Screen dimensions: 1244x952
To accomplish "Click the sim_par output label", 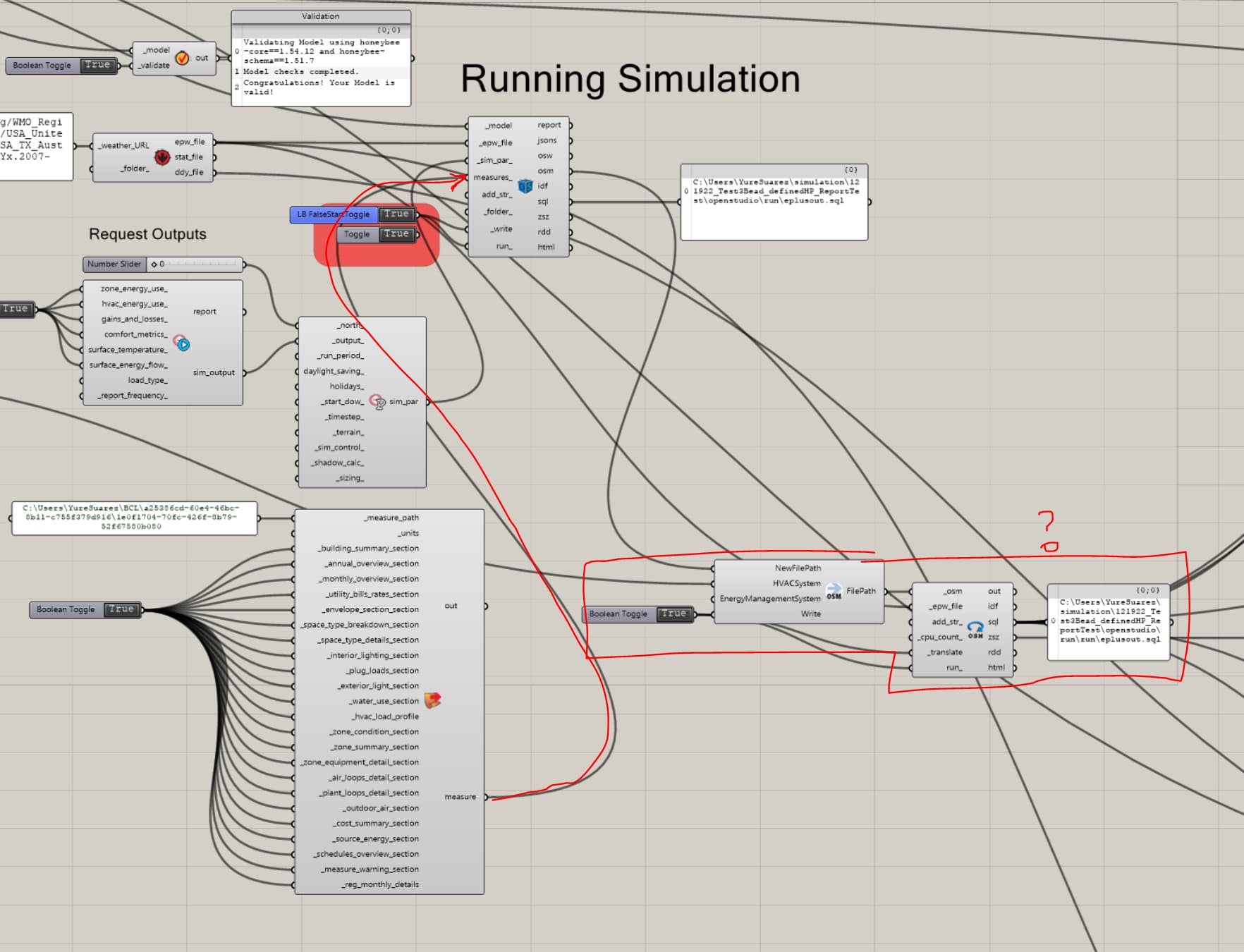I will (403, 402).
